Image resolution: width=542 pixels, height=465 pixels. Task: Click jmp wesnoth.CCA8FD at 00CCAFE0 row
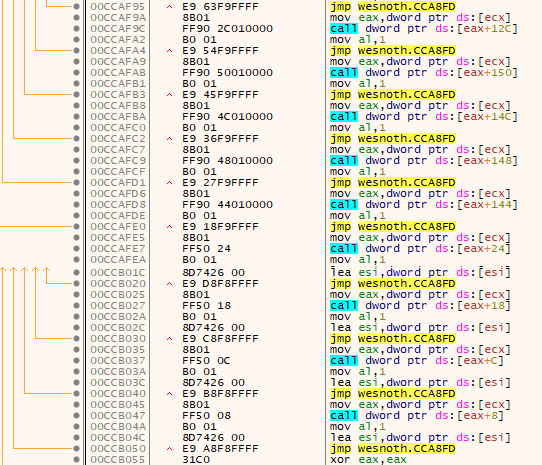[393, 226]
